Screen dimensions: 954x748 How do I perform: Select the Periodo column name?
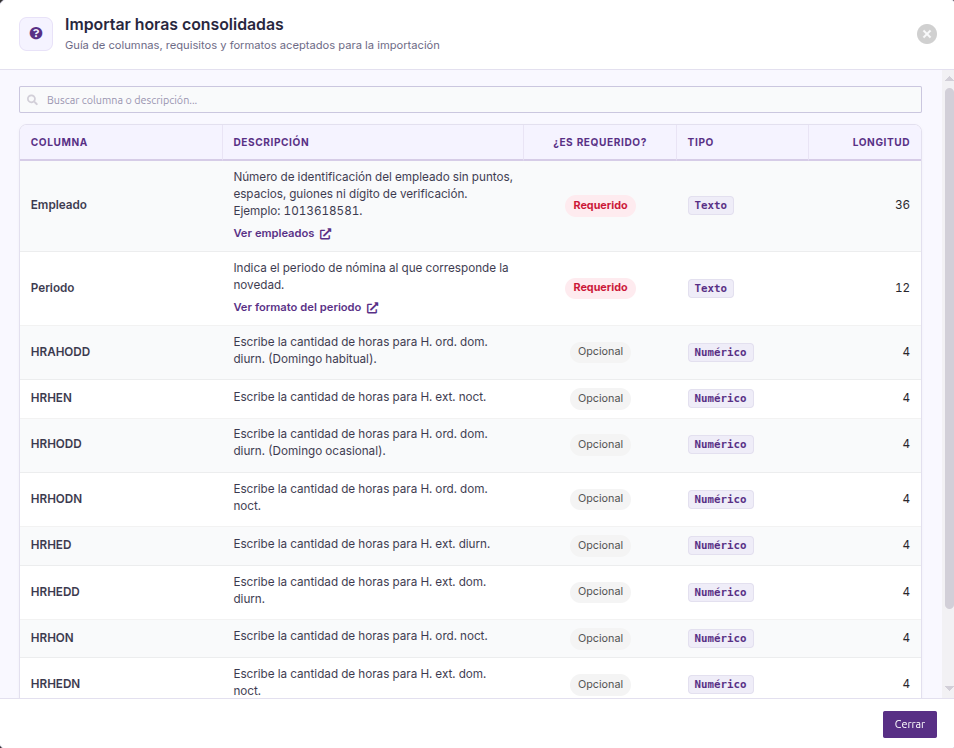click(52, 288)
